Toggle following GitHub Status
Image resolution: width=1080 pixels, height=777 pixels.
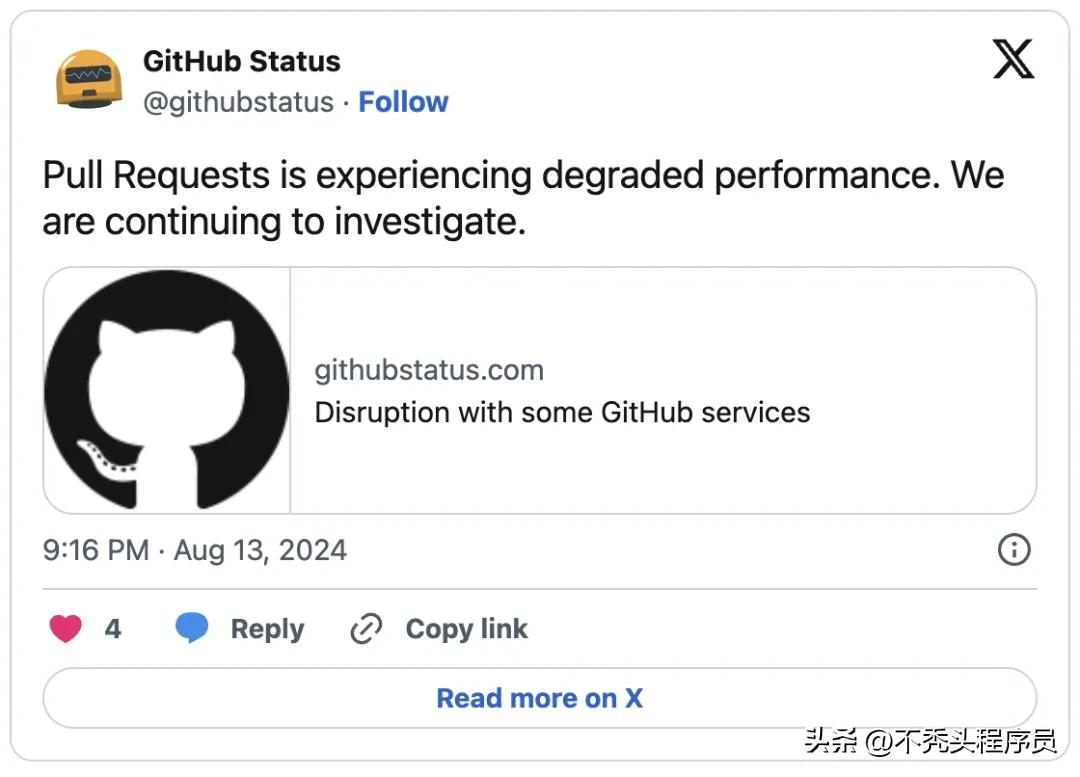(404, 101)
